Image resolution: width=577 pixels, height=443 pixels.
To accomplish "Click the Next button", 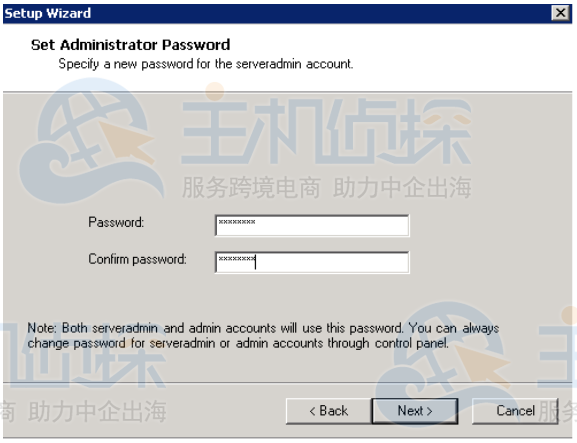I will click(415, 411).
